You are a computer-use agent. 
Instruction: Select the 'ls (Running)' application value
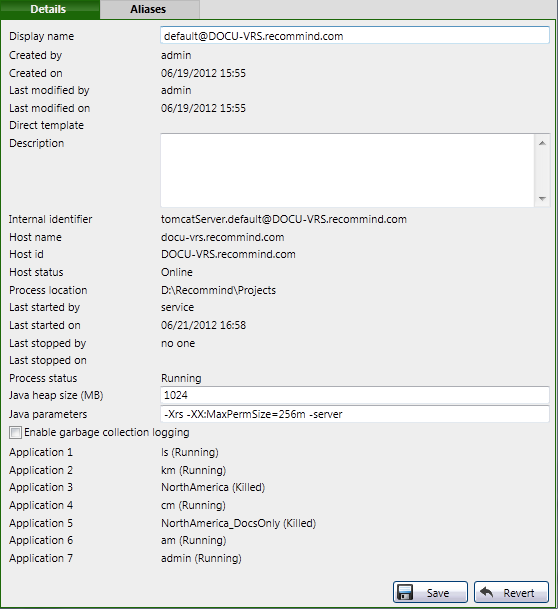point(190,452)
